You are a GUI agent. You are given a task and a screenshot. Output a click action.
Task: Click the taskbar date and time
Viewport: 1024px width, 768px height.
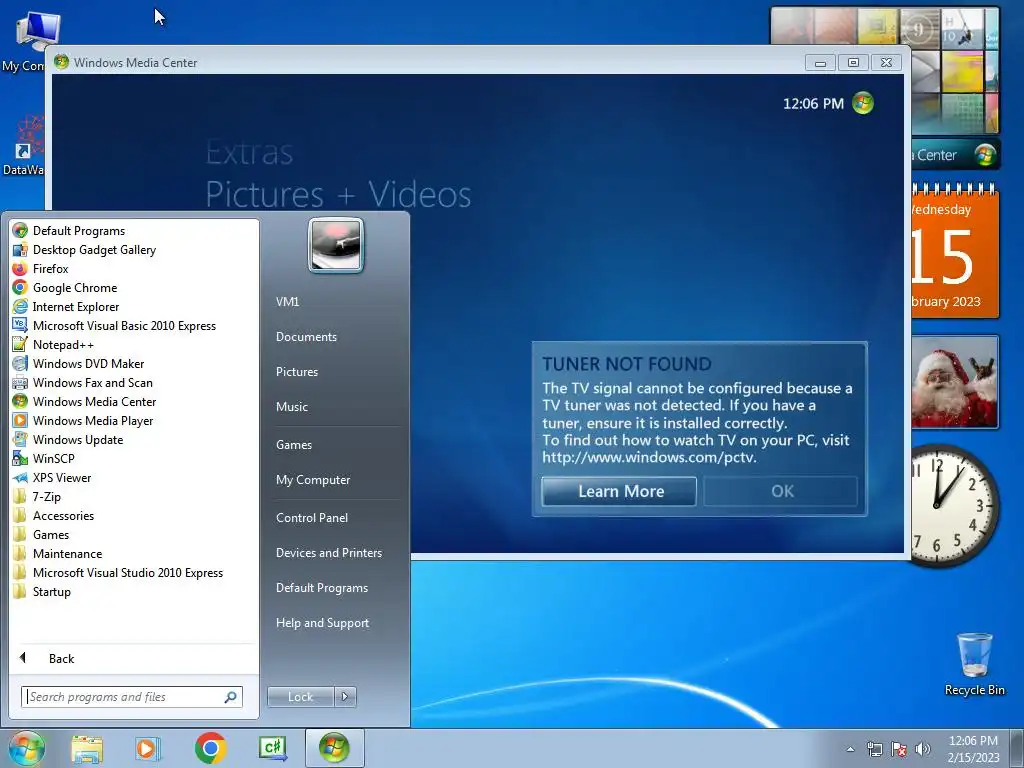tap(973, 749)
